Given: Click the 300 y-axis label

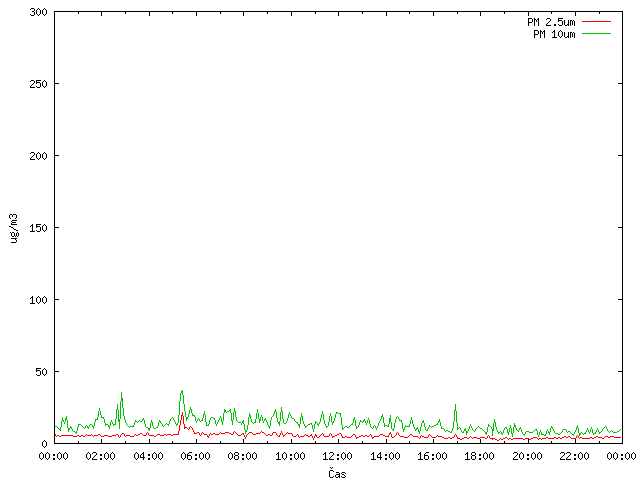Looking at the screenshot, I should [38, 12].
